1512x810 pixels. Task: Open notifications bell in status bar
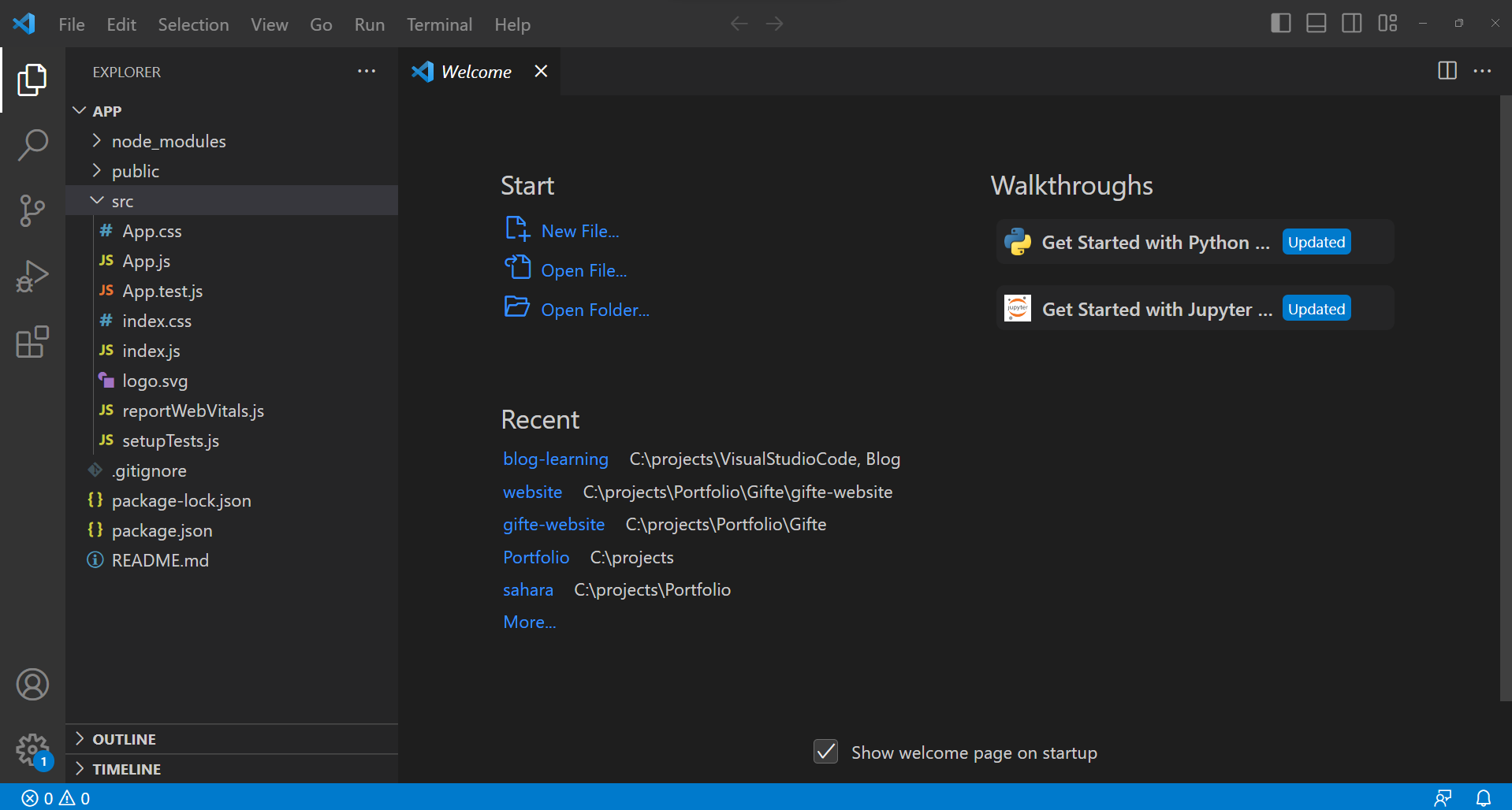(1483, 798)
